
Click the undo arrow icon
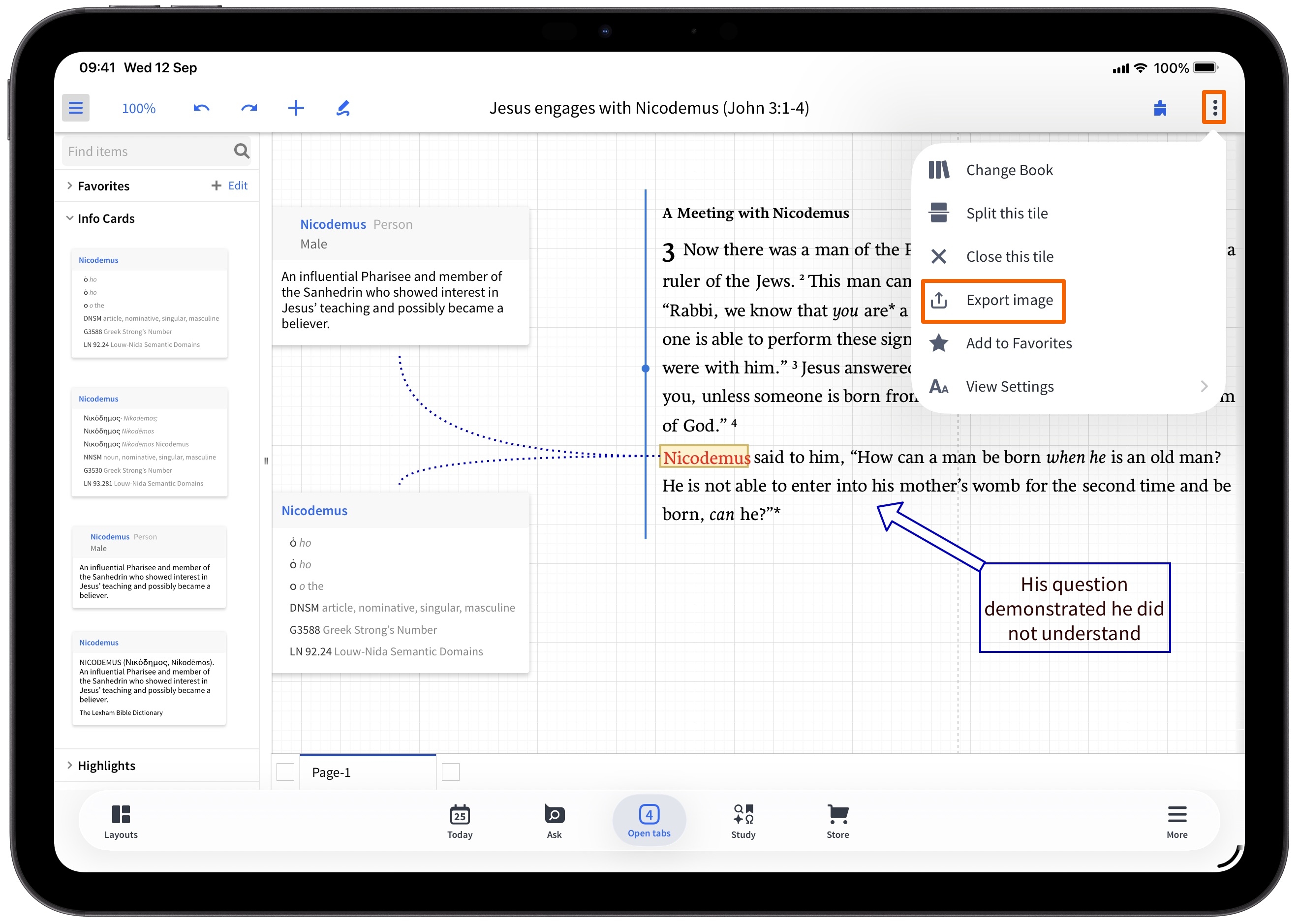(x=201, y=108)
